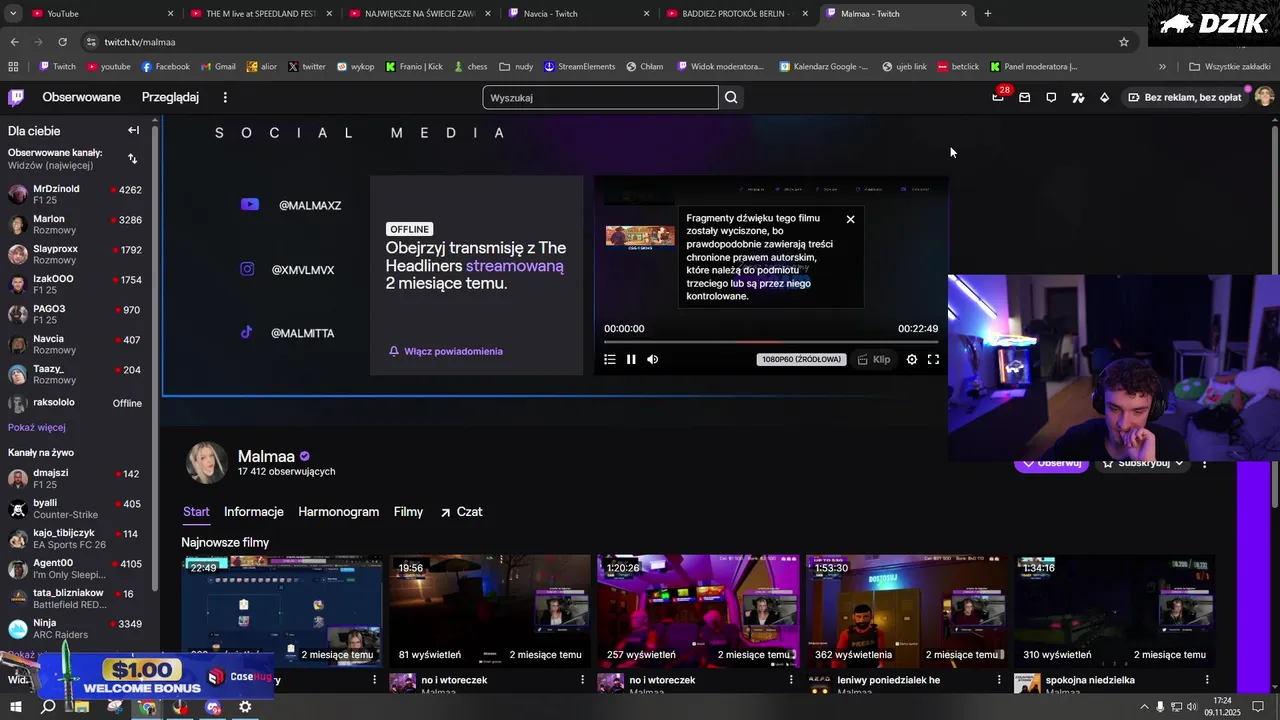Open the Czat pop-out link
Screen dimensions: 1280x720
[x=461, y=512]
